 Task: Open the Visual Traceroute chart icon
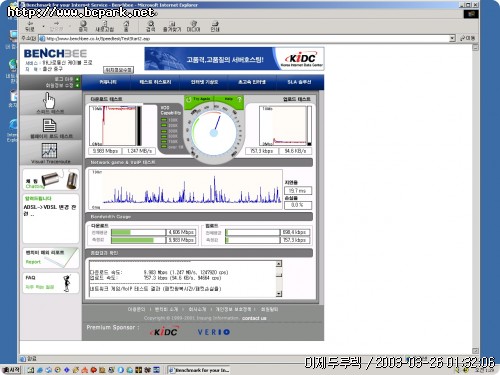[x=49, y=151]
